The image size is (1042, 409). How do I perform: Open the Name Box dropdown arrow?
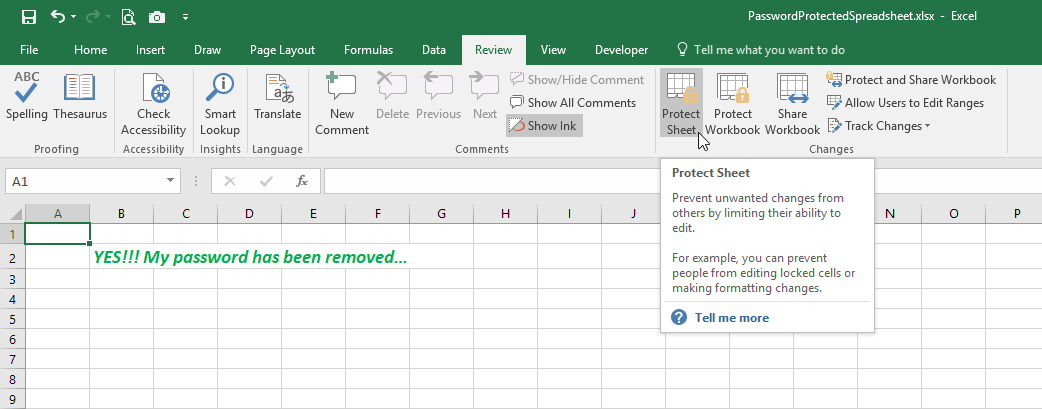coord(171,181)
